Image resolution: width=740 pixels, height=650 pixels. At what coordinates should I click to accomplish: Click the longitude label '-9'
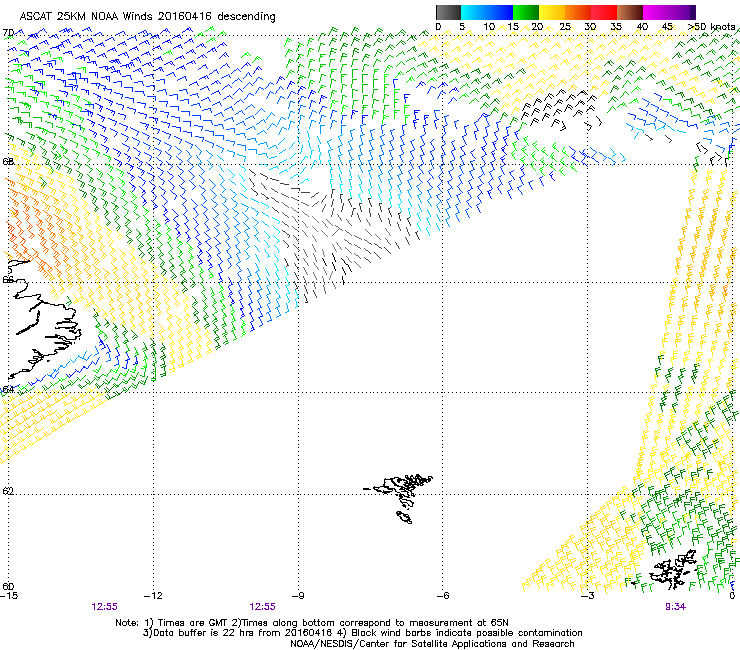pos(298,596)
